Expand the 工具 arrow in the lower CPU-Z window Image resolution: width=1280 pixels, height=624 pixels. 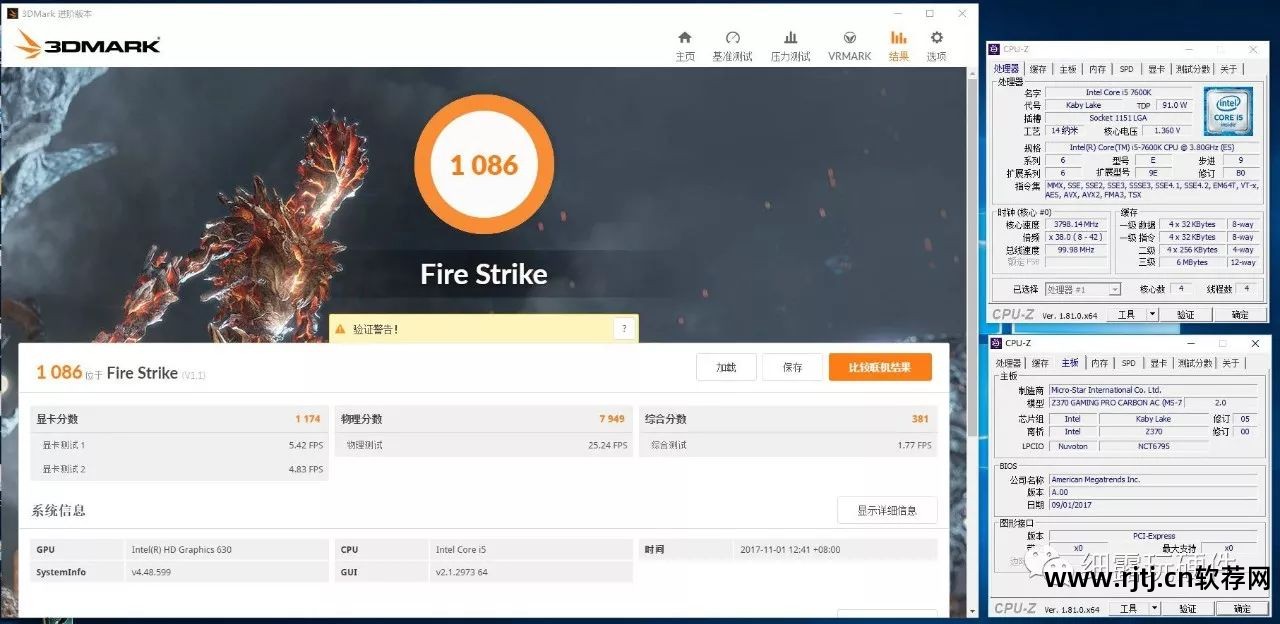pos(1152,608)
